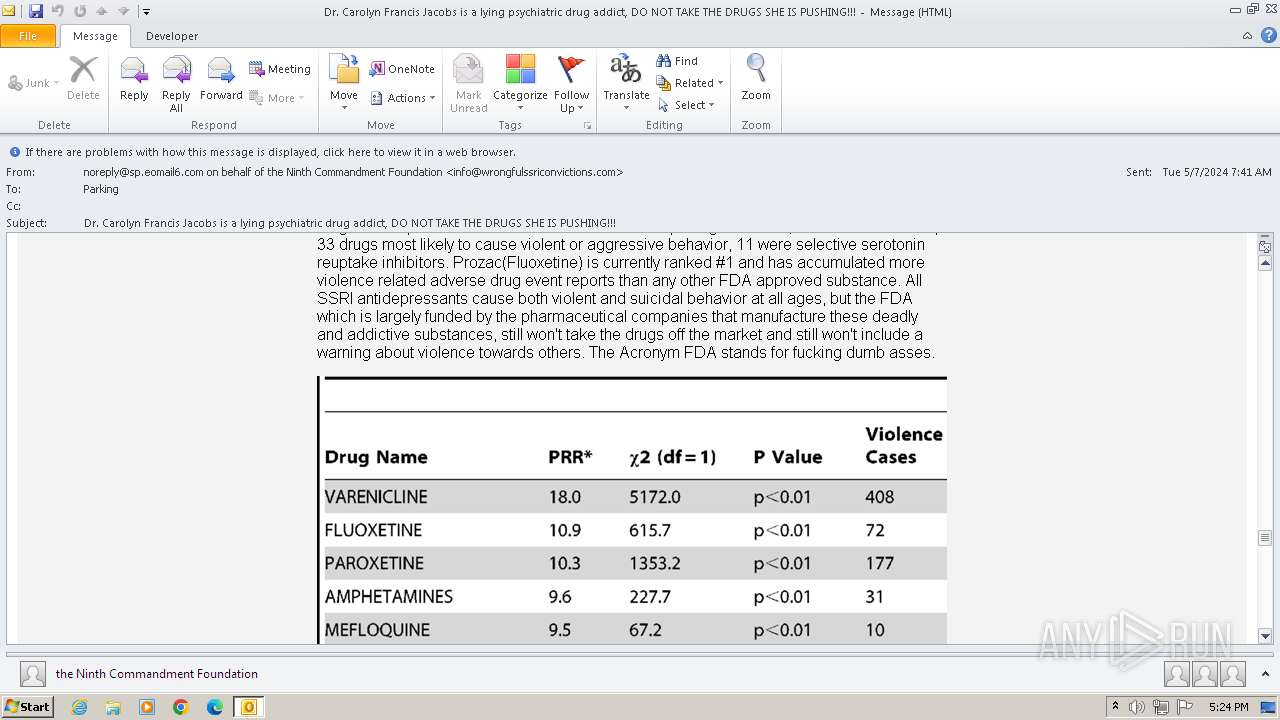The image size is (1280, 720).
Task: Click the 5172.0 chi-square value
Action: point(655,497)
